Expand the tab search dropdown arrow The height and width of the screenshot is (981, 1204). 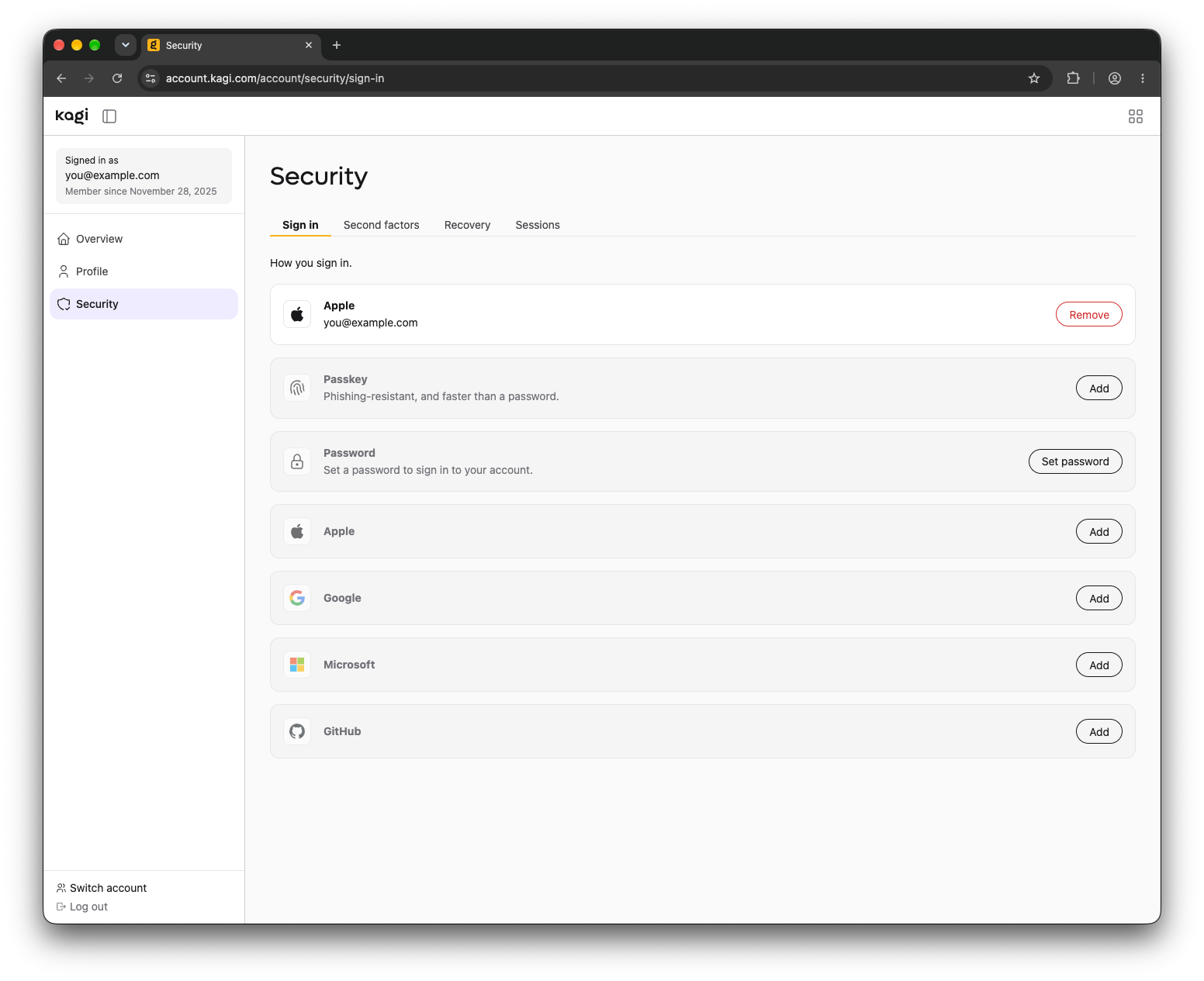(x=126, y=45)
